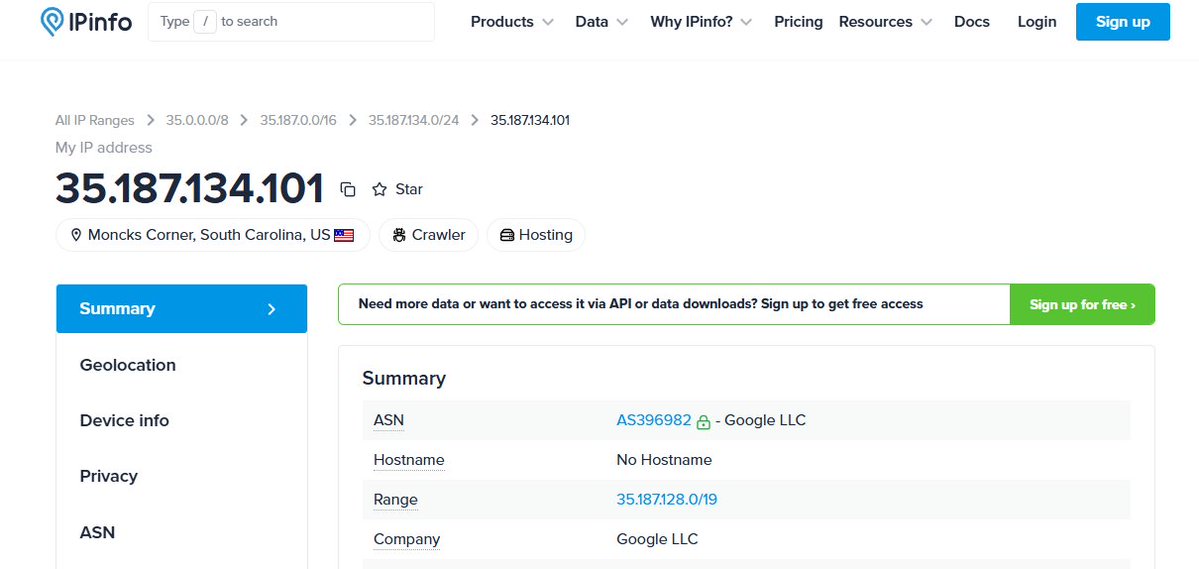The image size is (1199, 569).
Task: Open the Resources dropdown
Action: click(885, 22)
